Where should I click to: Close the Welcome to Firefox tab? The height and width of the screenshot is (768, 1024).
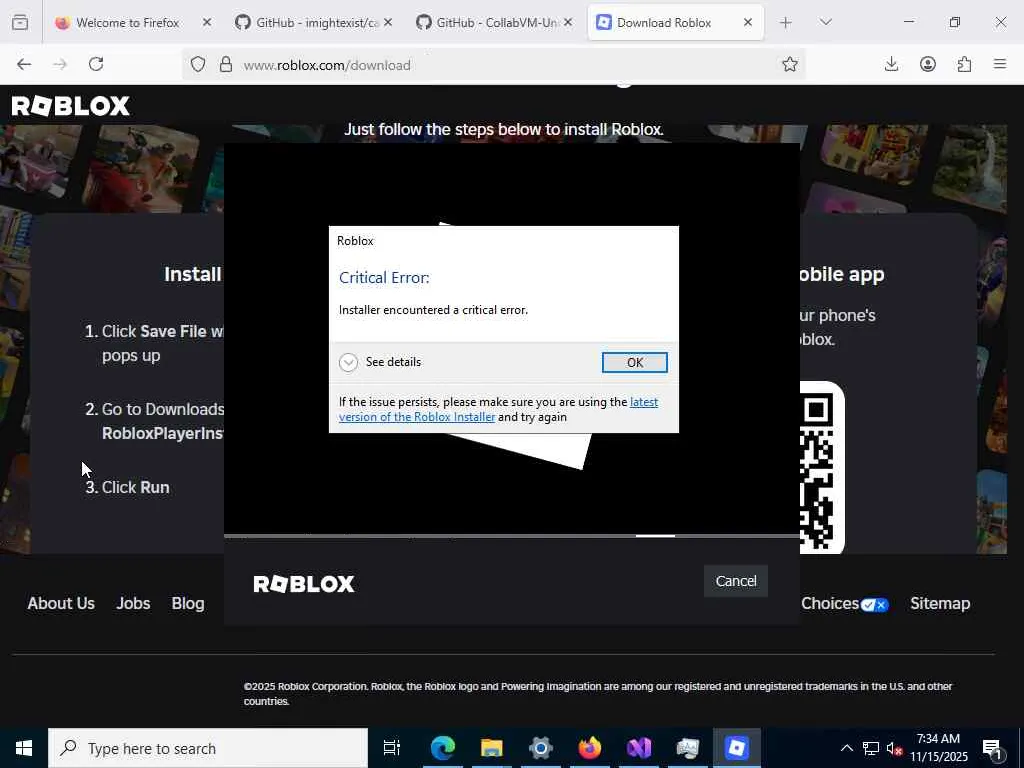[207, 23]
